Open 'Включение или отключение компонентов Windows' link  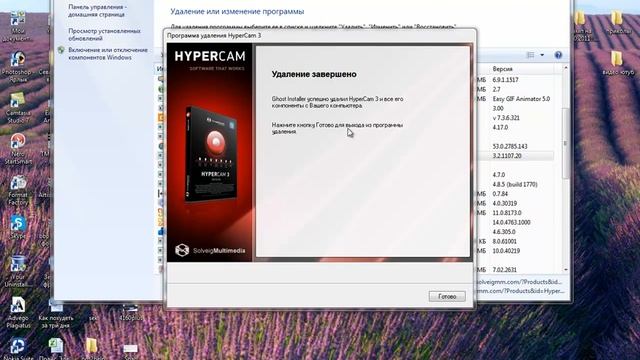(x=108, y=53)
